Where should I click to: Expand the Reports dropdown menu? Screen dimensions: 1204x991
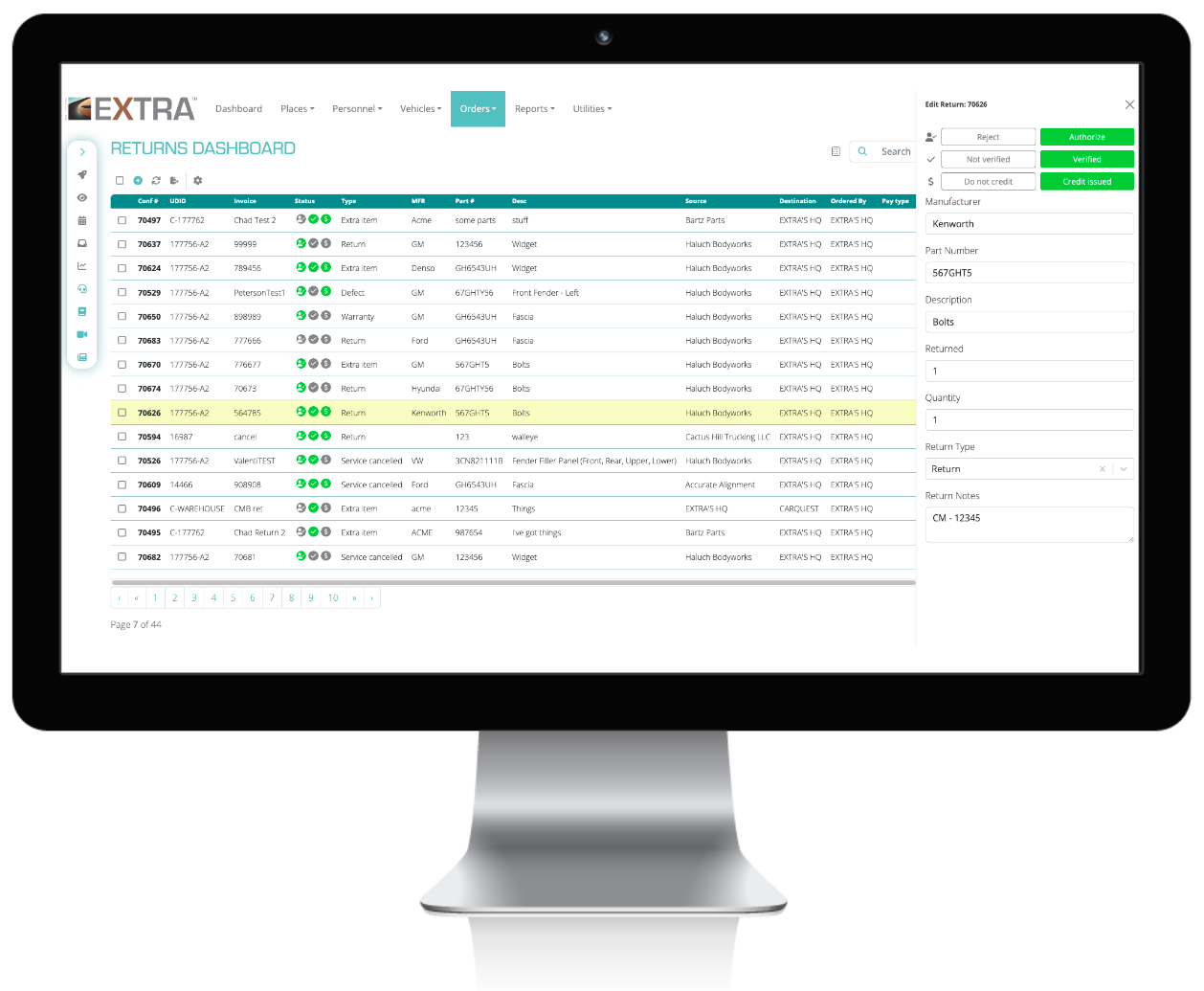pyautogui.click(x=534, y=108)
